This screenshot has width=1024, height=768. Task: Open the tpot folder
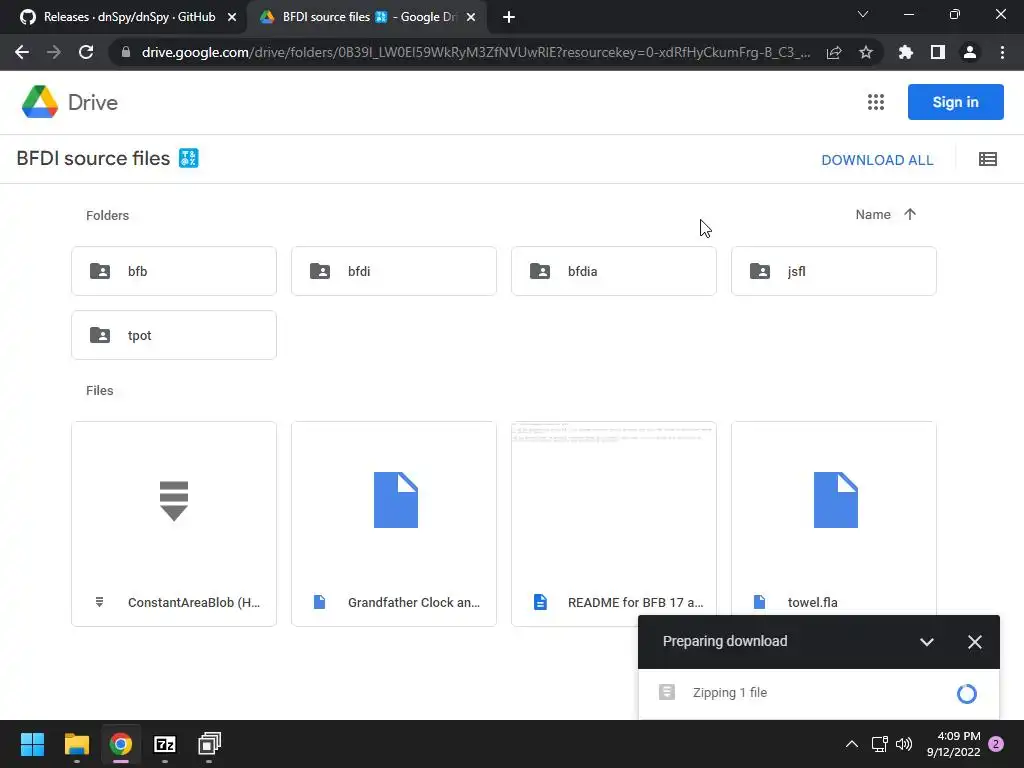point(174,335)
